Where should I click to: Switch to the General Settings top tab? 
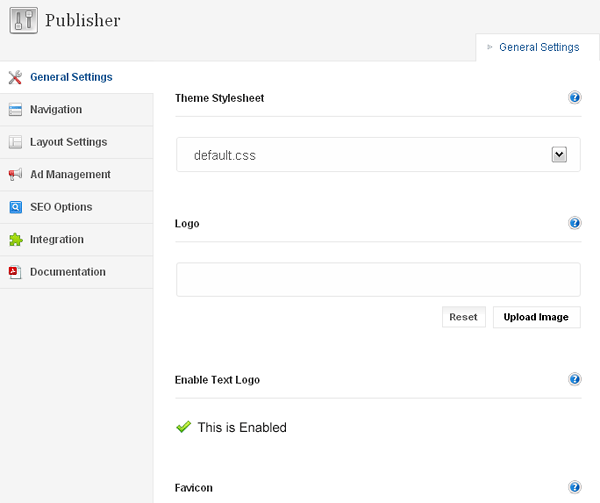pos(538,47)
